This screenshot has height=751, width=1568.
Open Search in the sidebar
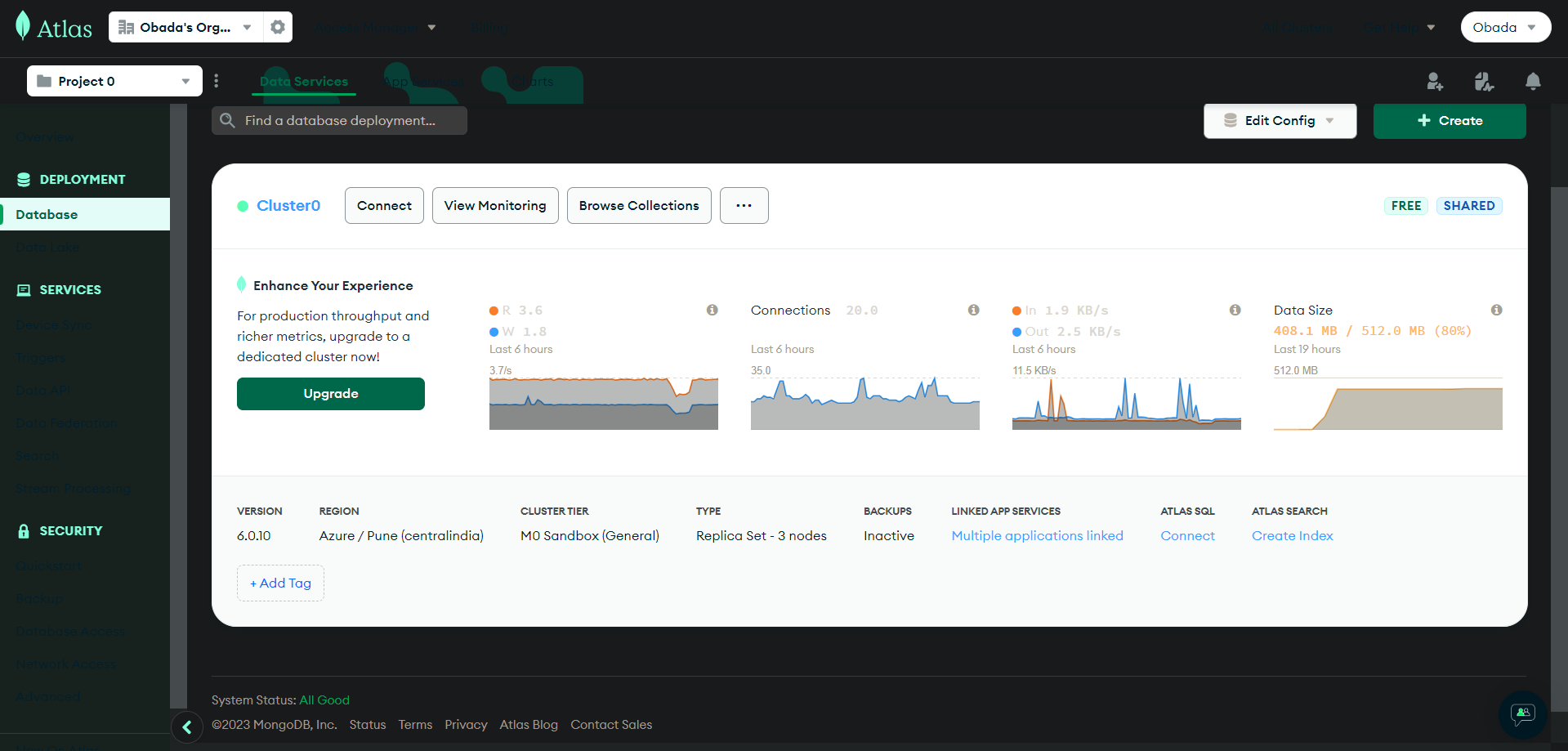click(x=38, y=456)
